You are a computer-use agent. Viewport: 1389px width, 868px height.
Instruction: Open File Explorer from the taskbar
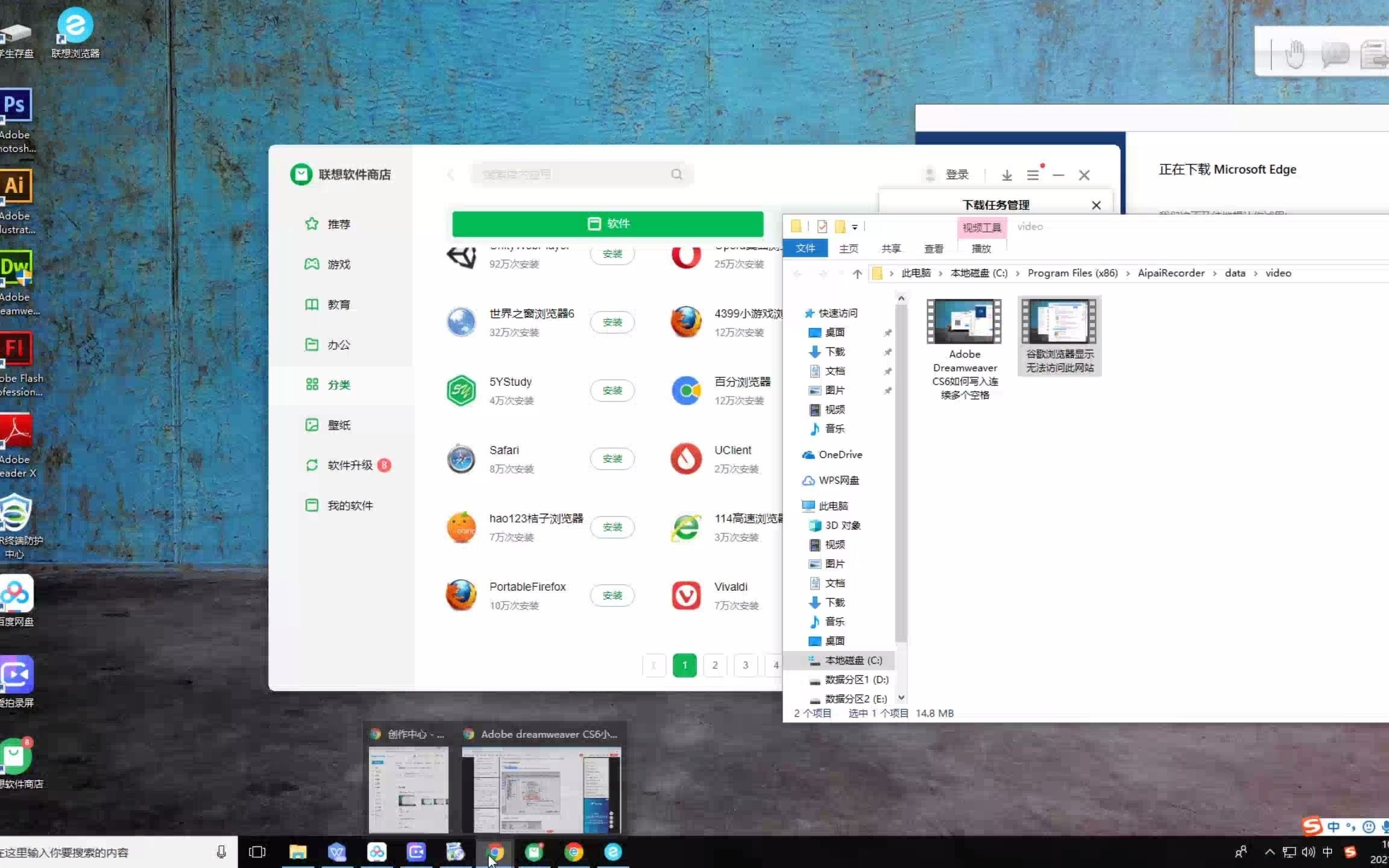click(x=298, y=852)
